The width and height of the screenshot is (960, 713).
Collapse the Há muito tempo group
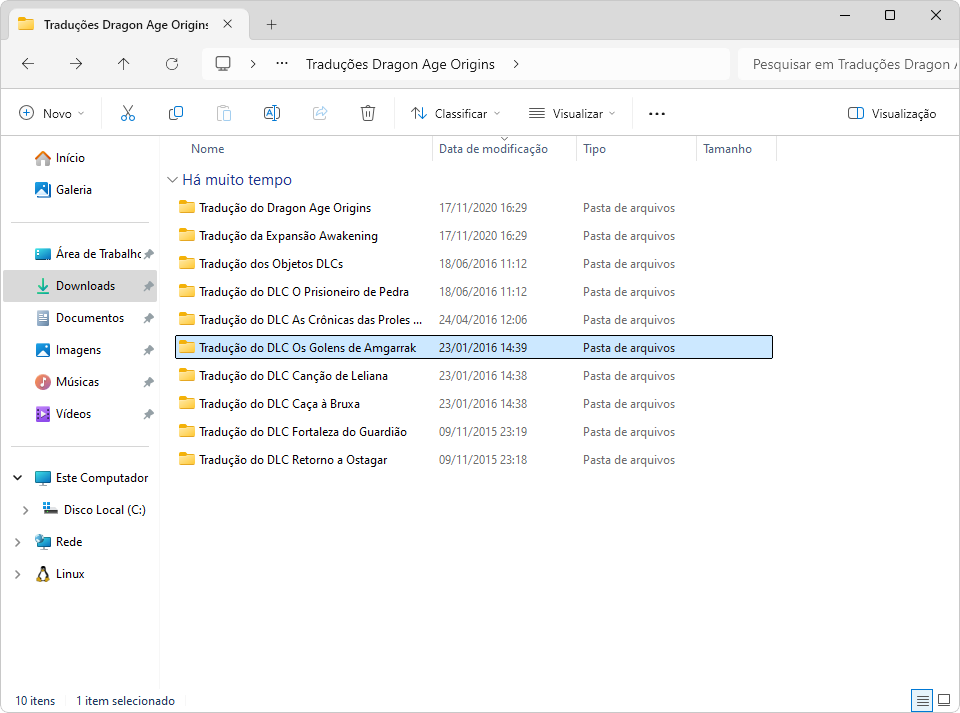[172, 180]
